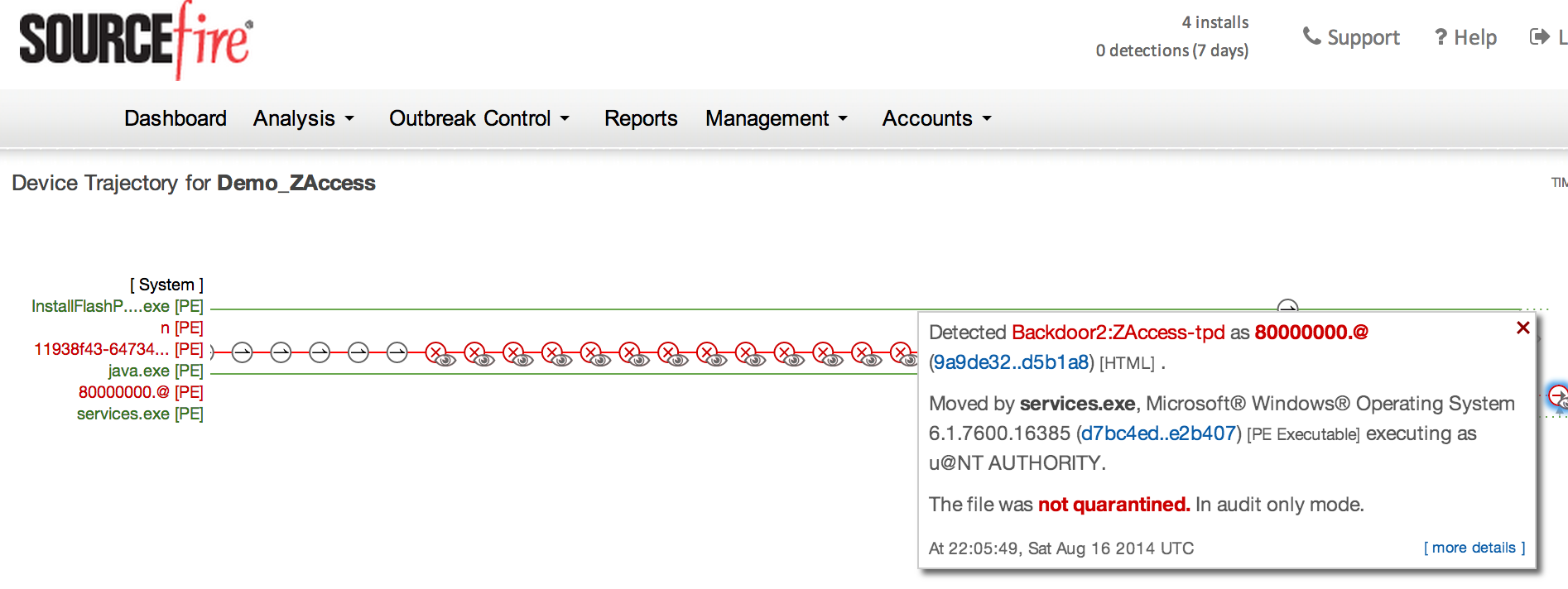Viewport: 1568px width, 589px height.
Task: Click the Sourcefire logo
Action: pyautogui.click(x=136, y=40)
